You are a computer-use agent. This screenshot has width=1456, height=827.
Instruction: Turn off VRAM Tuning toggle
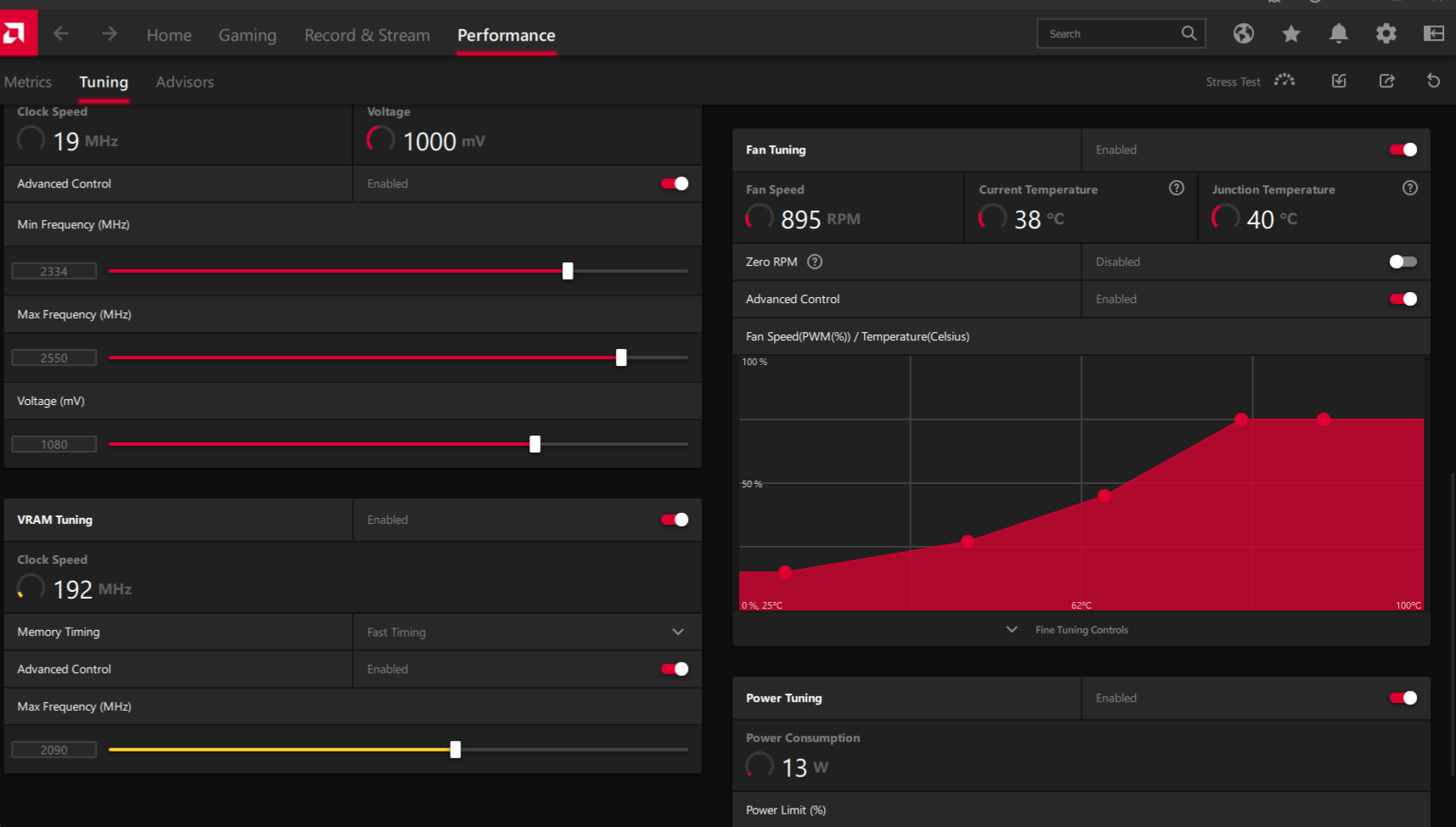pos(674,520)
